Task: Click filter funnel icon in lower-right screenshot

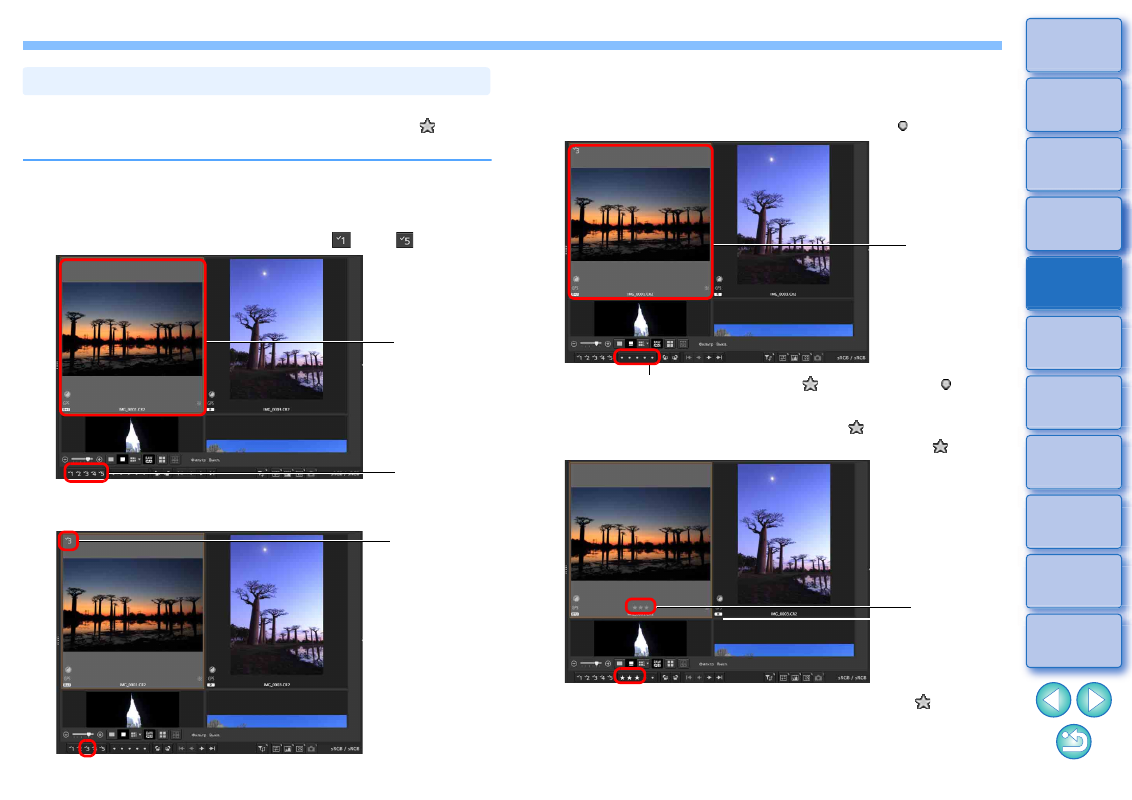Action: [770, 677]
